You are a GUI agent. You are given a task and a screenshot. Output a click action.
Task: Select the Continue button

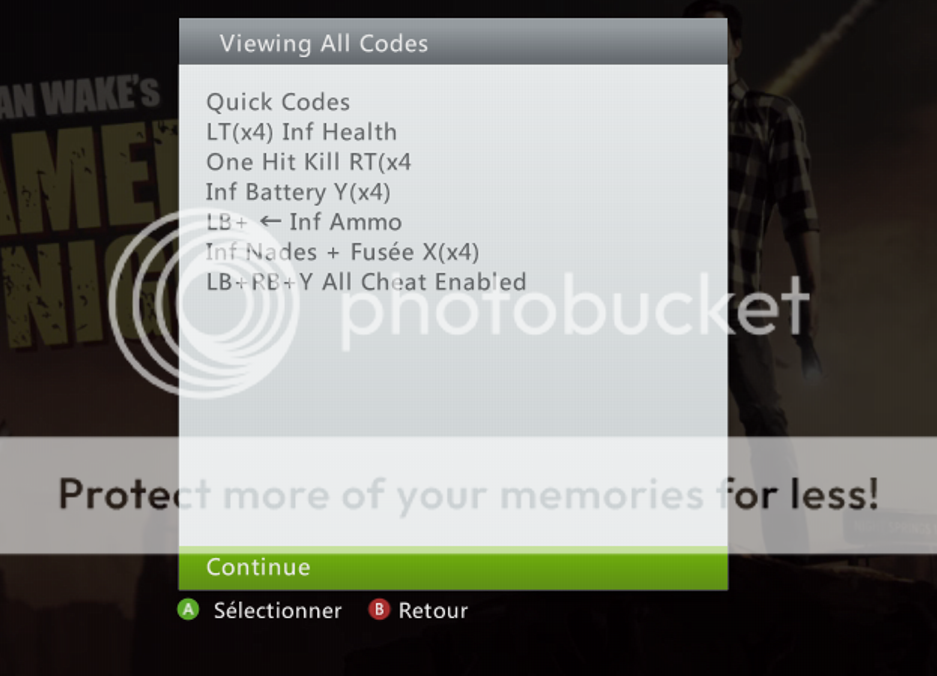point(453,568)
